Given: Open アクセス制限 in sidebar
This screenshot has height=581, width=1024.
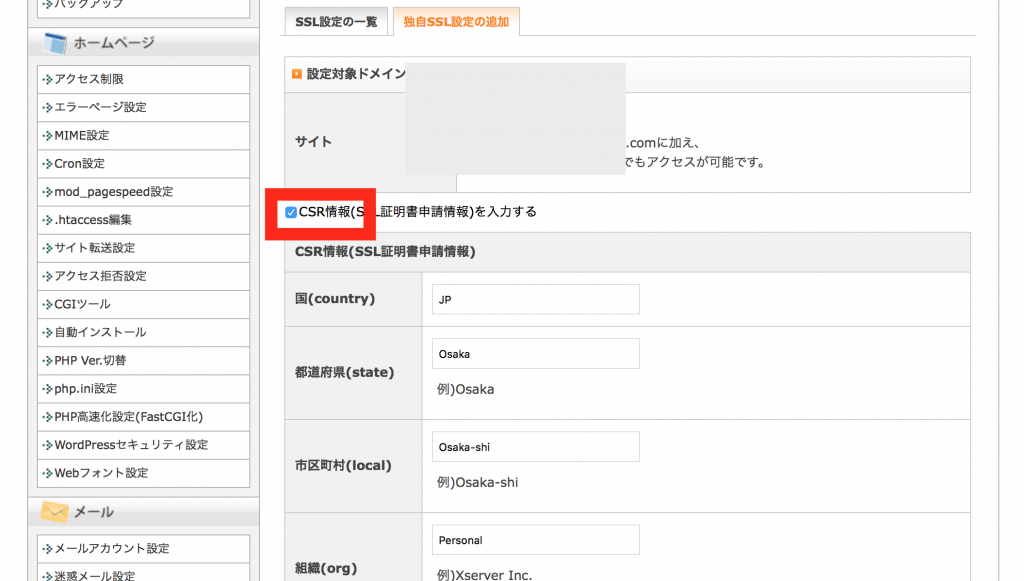Looking at the screenshot, I should point(89,79).
